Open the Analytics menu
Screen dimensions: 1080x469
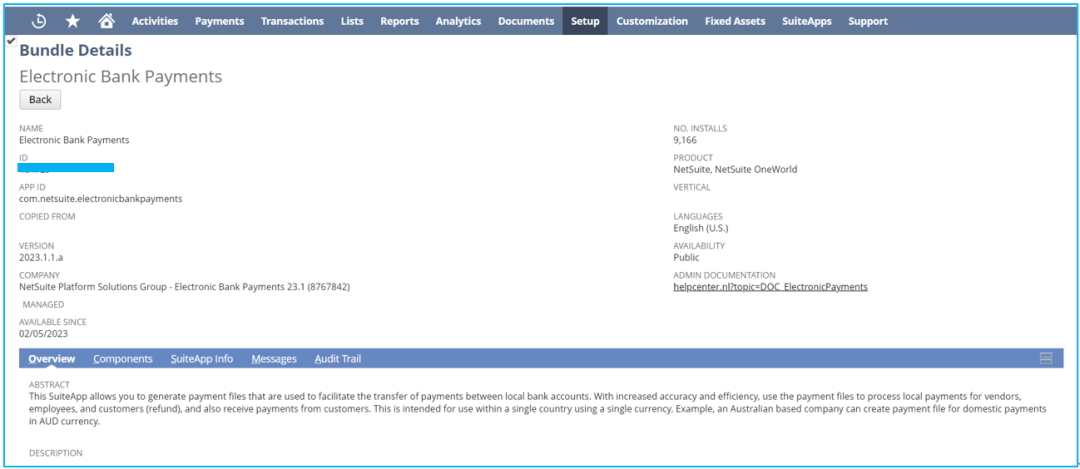coord(458,21)
